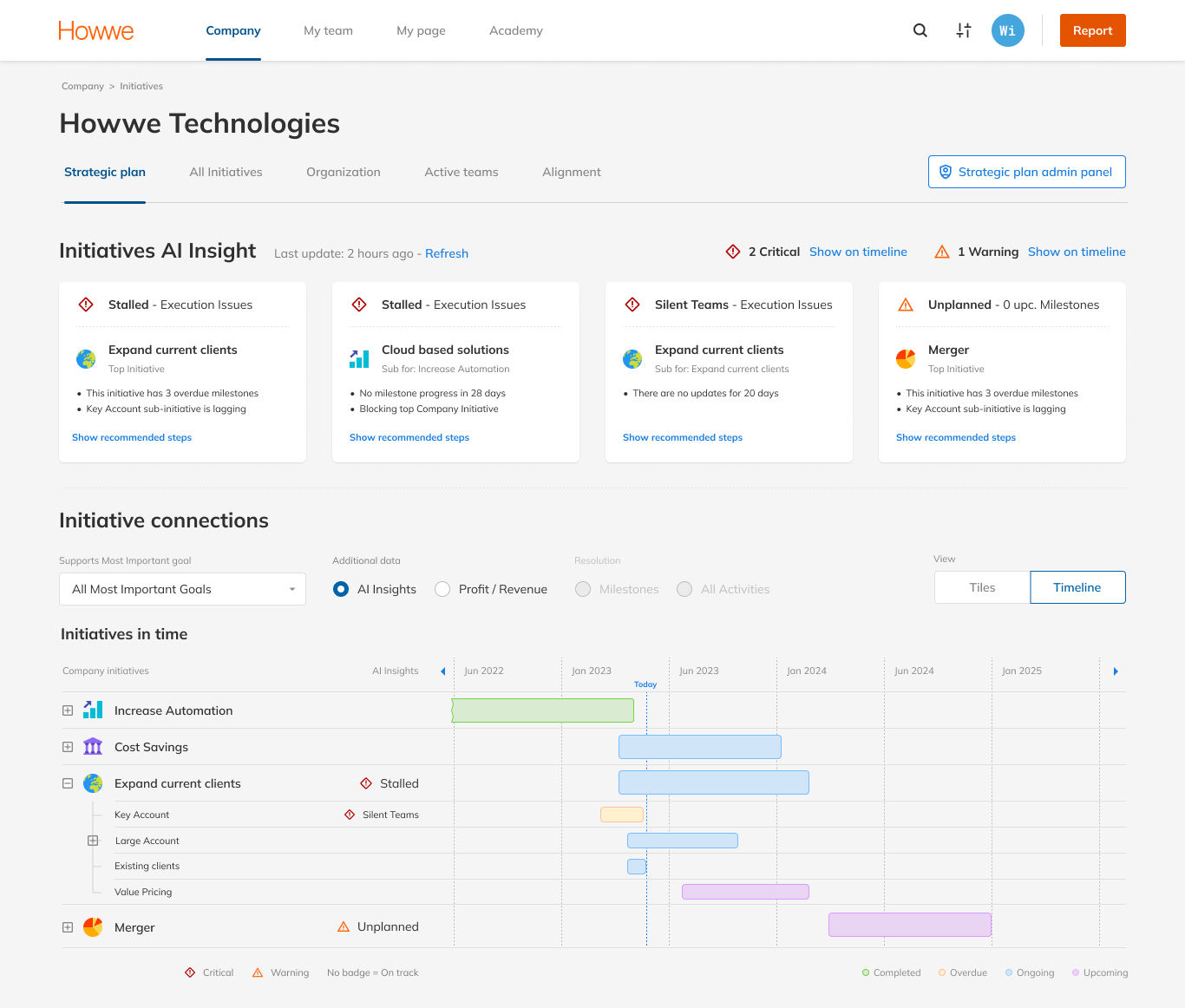The height and width of the screenshot is (1008, 1185).
Task: Click critical icon in Silent Teams card header
Action: click(632, 304)
